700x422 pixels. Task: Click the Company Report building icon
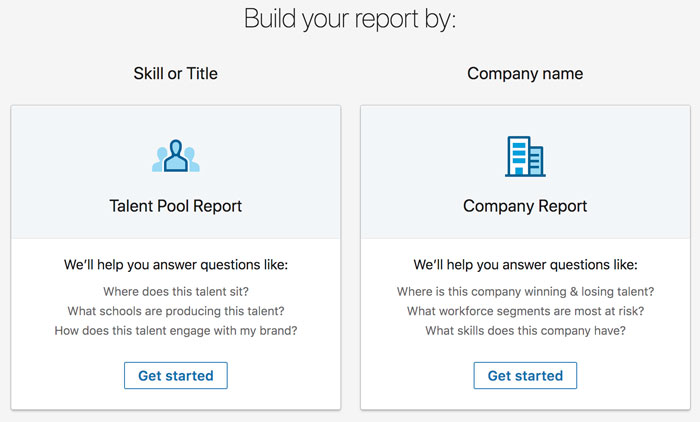[525, 157]
